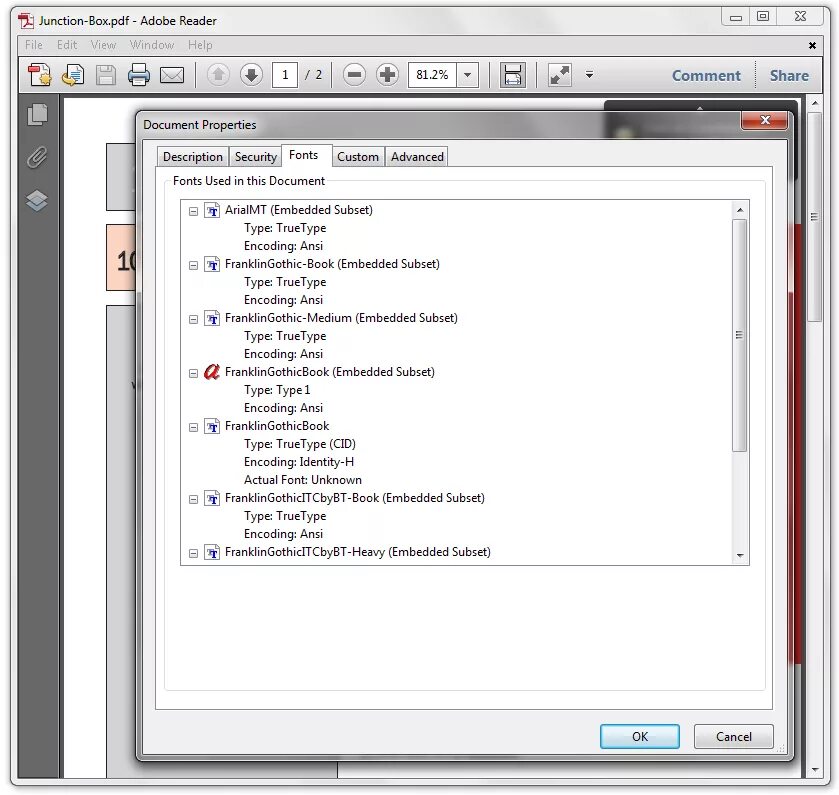Open the Attachments paperclip panel
The image size is (839, 795).
click(x=37, y=157)
